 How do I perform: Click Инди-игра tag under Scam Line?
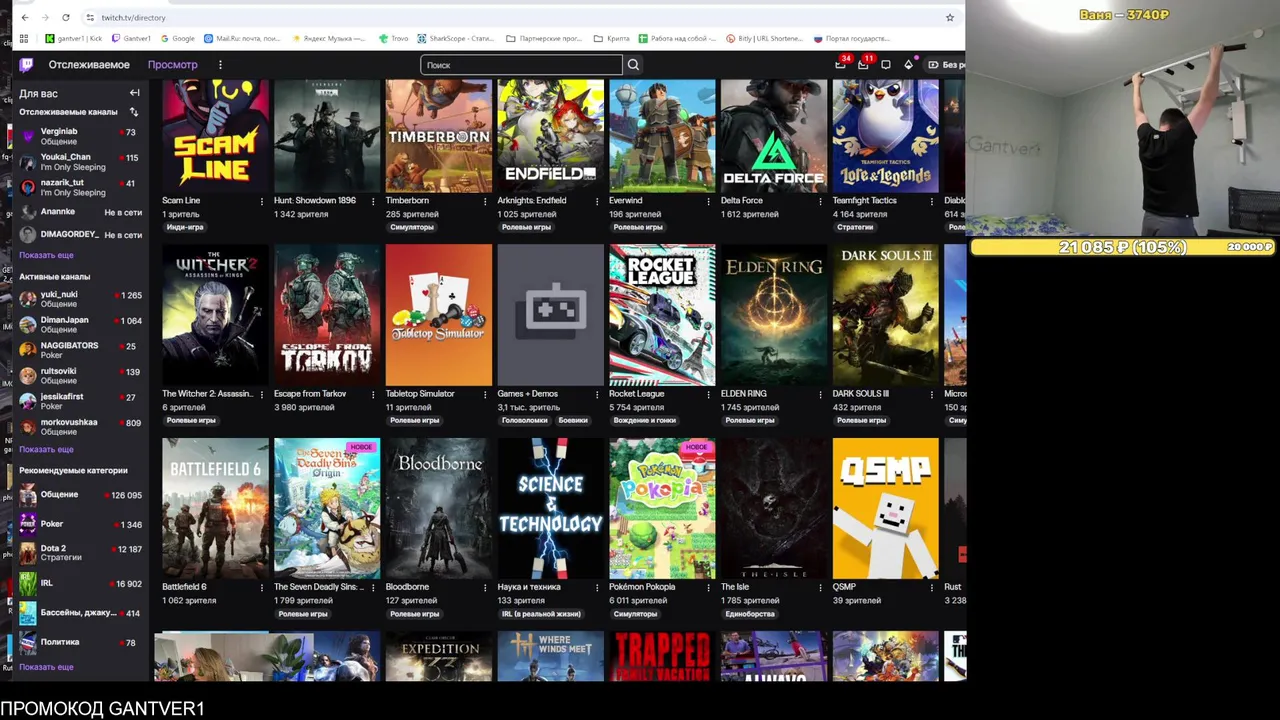tap(185, 227)
